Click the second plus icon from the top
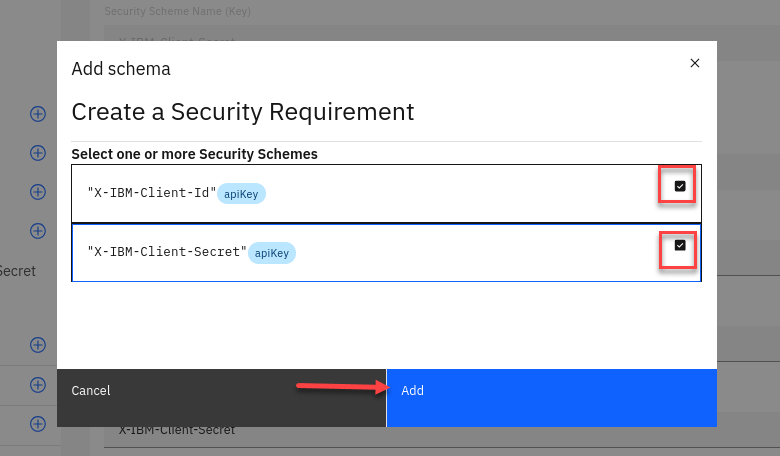This screenshot has width=780, height=456. tap(38, 153)
